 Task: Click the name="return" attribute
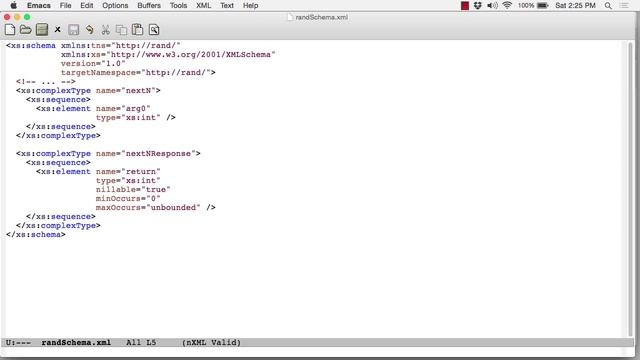(128, 171)
